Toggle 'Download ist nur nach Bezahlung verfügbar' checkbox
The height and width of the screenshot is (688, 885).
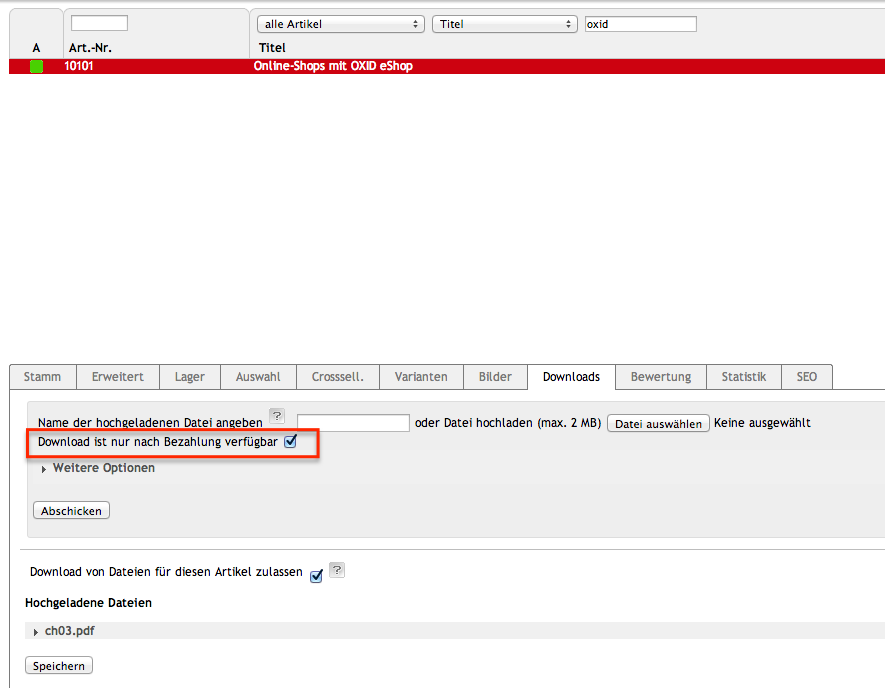[291, 441]
